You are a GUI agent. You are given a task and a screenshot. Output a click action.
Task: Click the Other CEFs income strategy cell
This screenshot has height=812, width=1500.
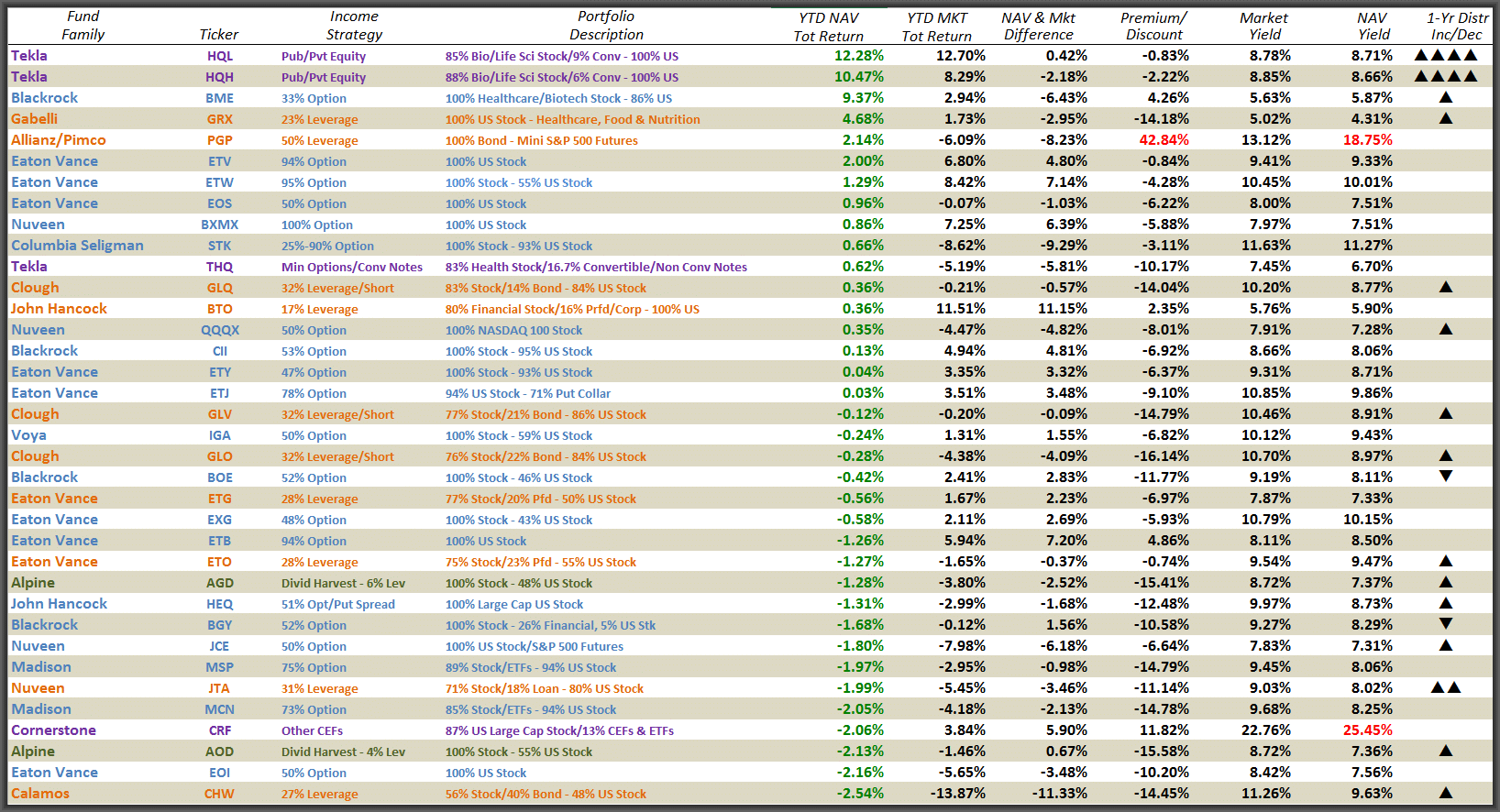(x=312, y=730)
